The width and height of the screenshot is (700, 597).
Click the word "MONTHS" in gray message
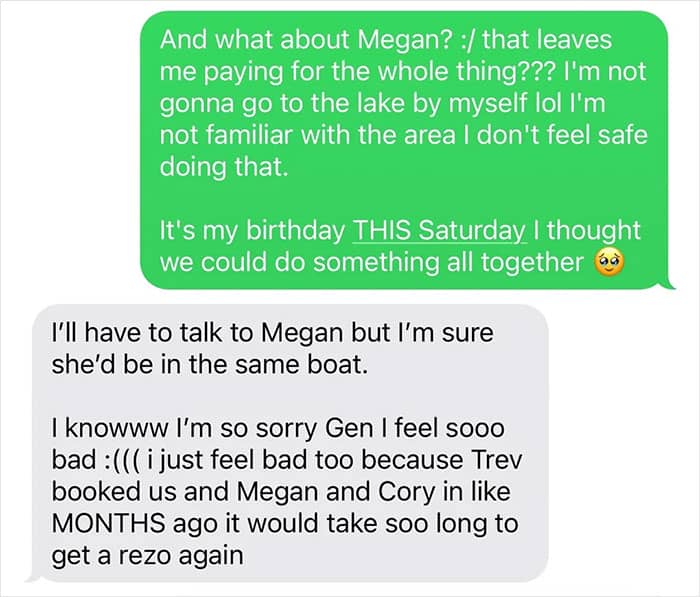click(x=106, y=524)
